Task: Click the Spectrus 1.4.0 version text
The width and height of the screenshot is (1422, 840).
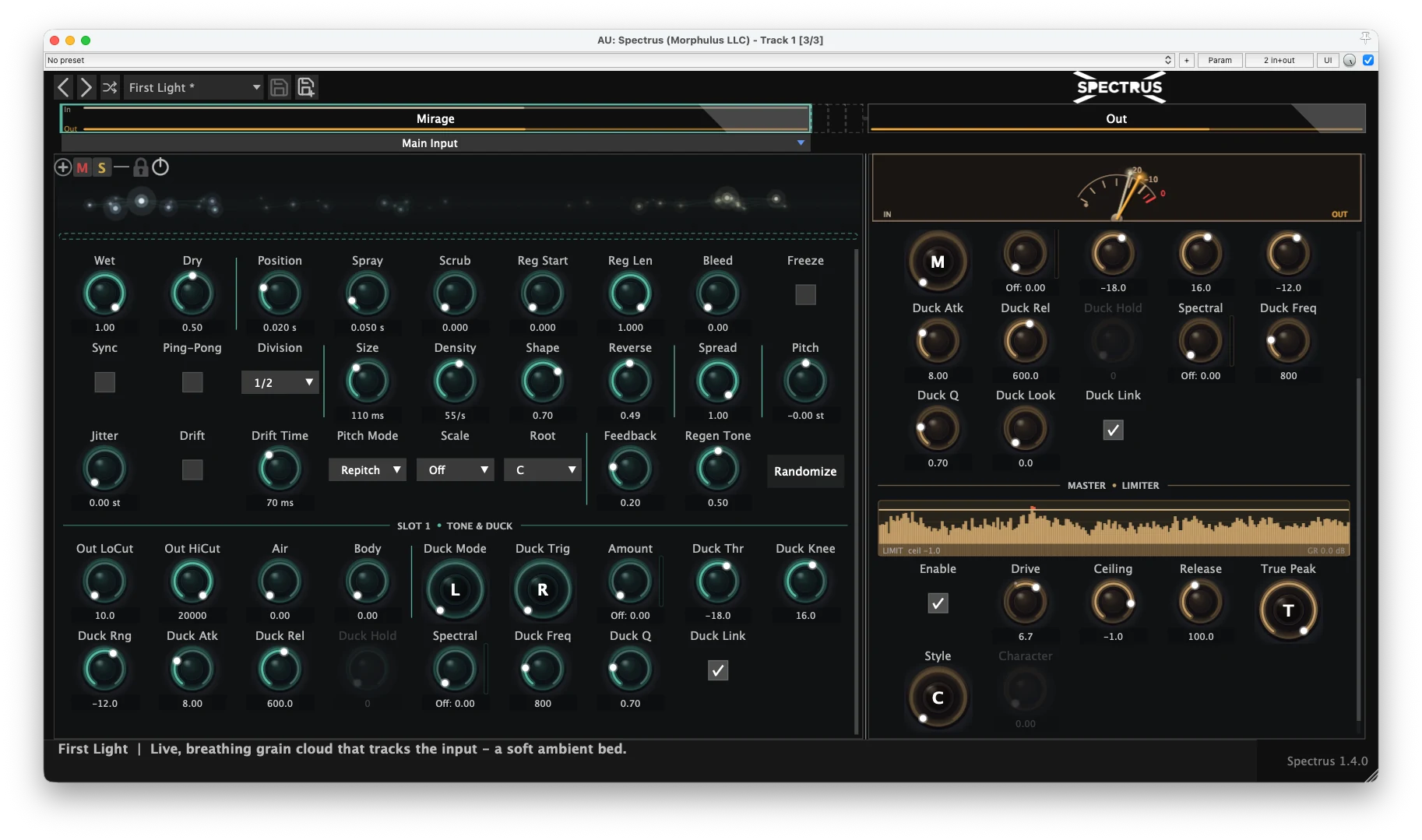Action: pos(1327,761)
